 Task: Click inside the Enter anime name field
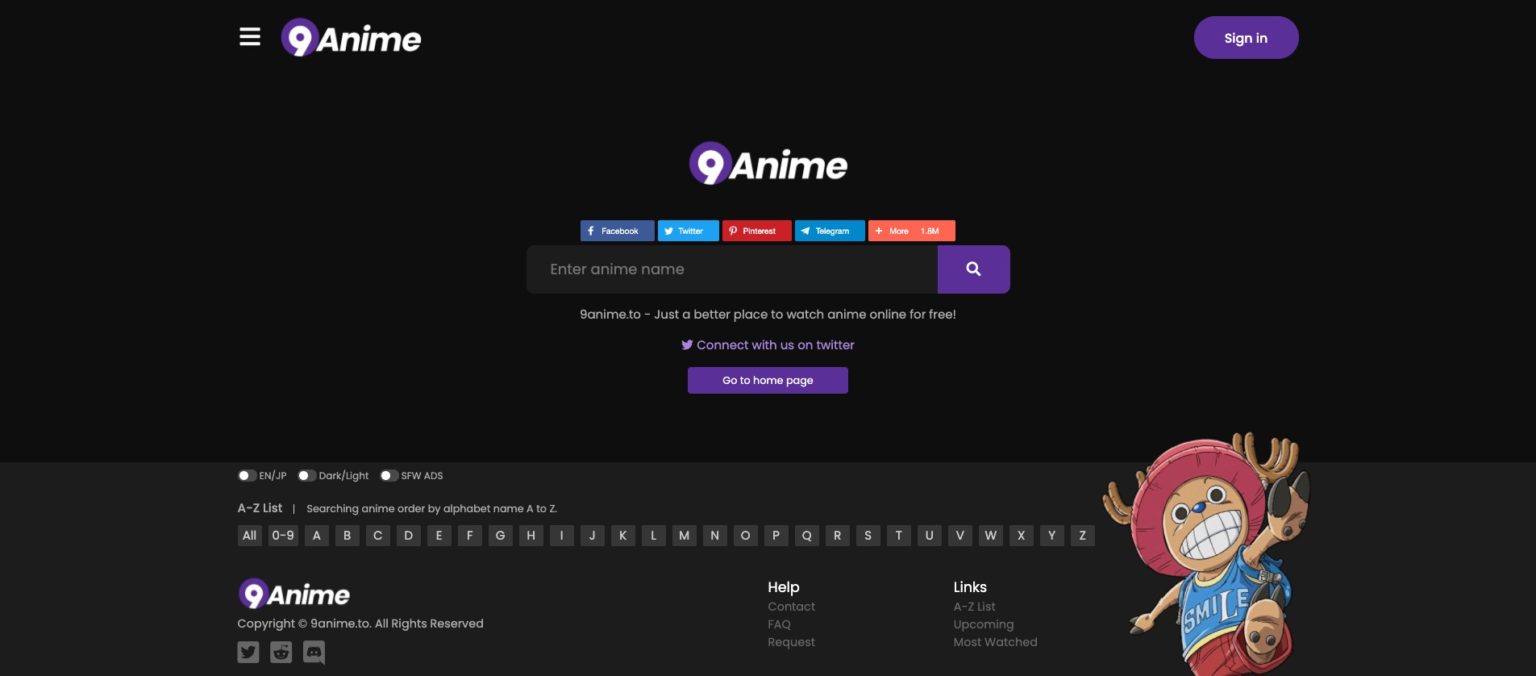click(730, 268)
